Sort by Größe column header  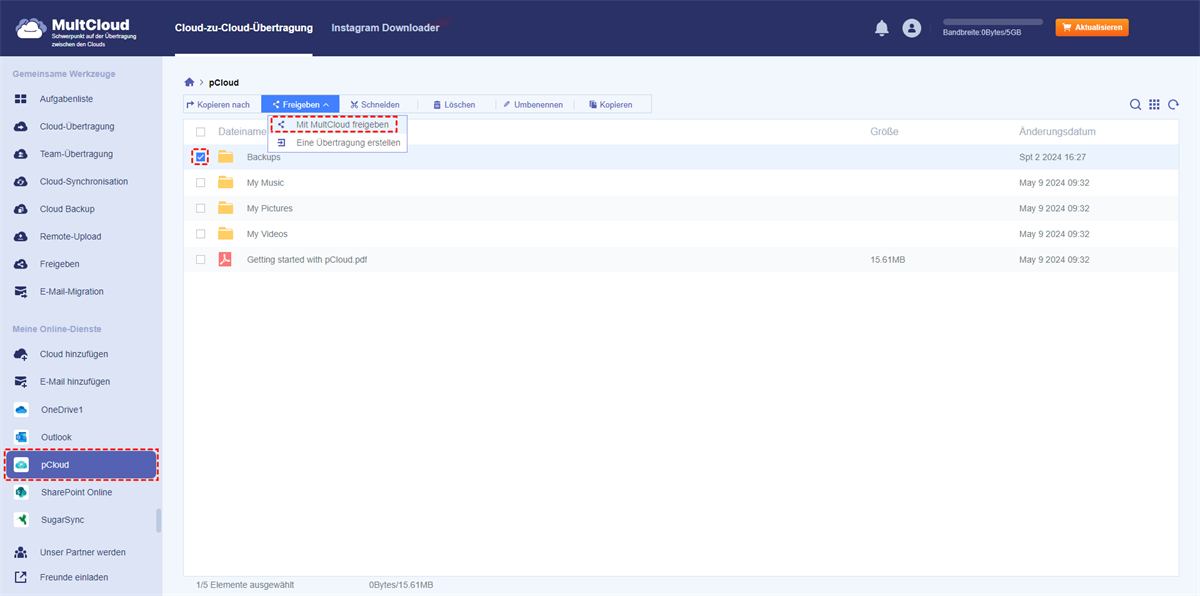click(884, 132)
